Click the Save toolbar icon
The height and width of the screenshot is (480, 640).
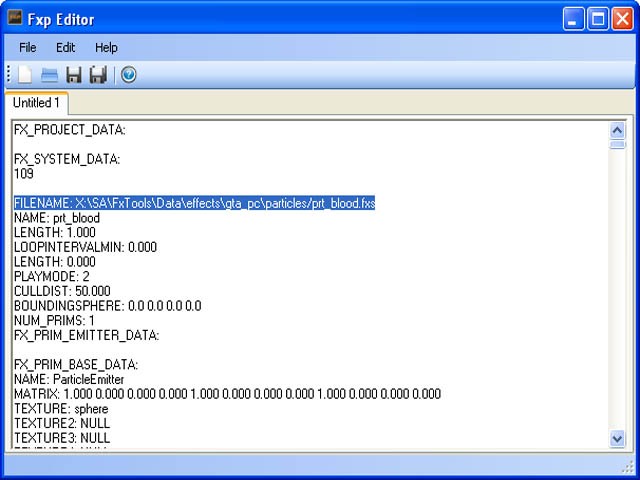[x=74, y=75]
